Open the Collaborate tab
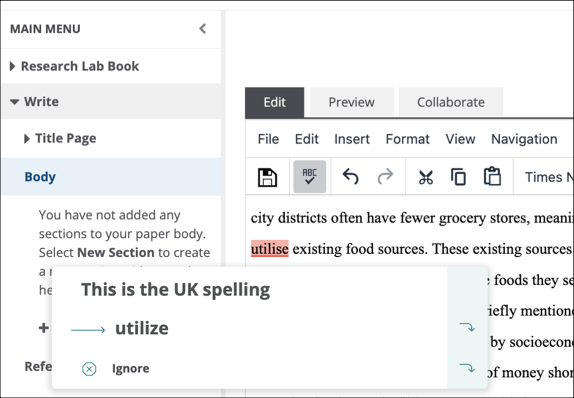The height and width of the screenshot is (398, 574). click(x=451, y=102)
